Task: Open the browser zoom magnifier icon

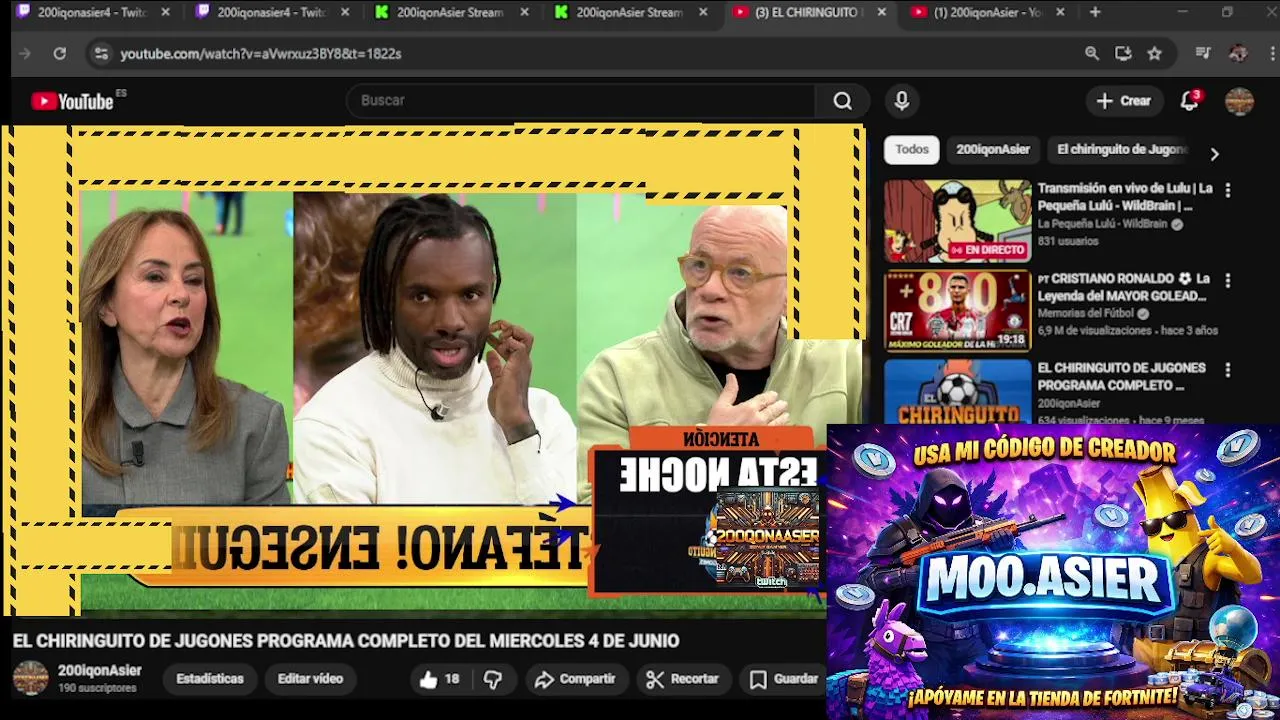Action: coord(1092,54)
